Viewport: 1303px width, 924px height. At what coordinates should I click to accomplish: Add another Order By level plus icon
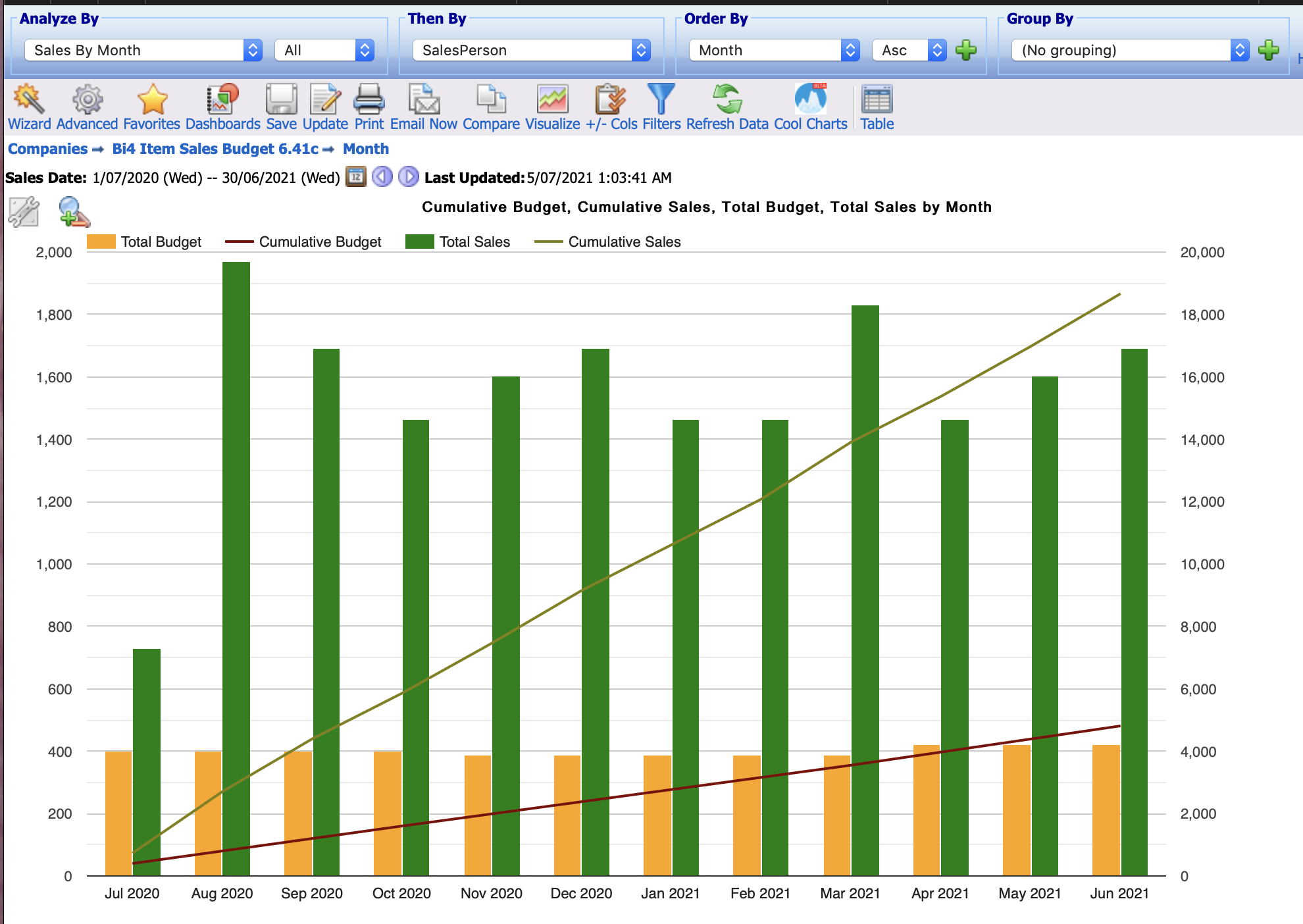tap(966, 50)
